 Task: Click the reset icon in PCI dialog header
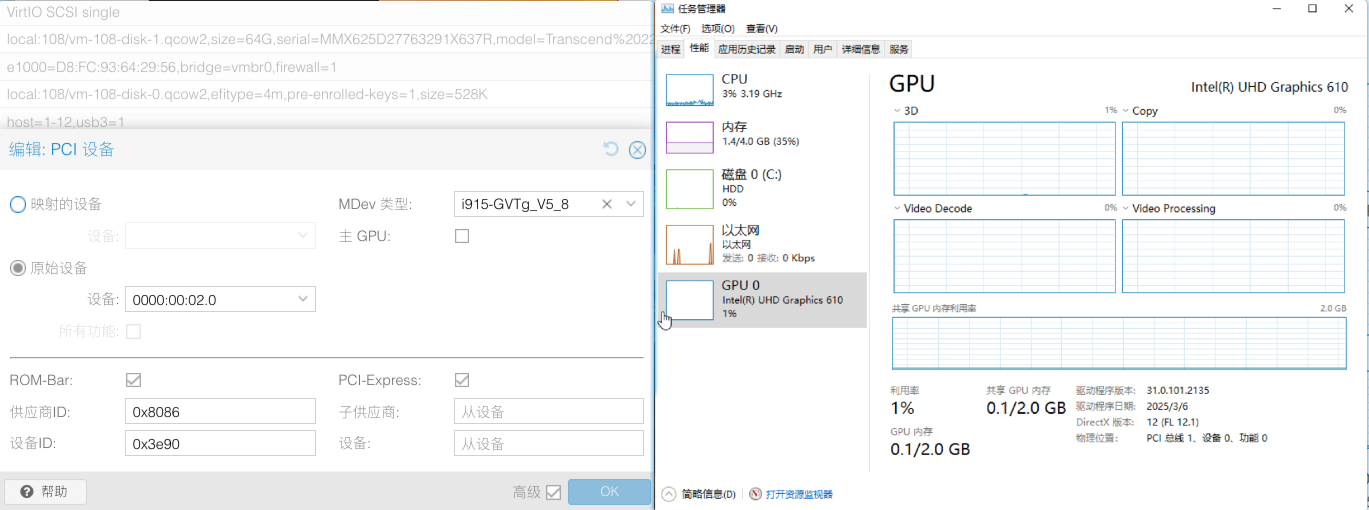pos(611,150)
